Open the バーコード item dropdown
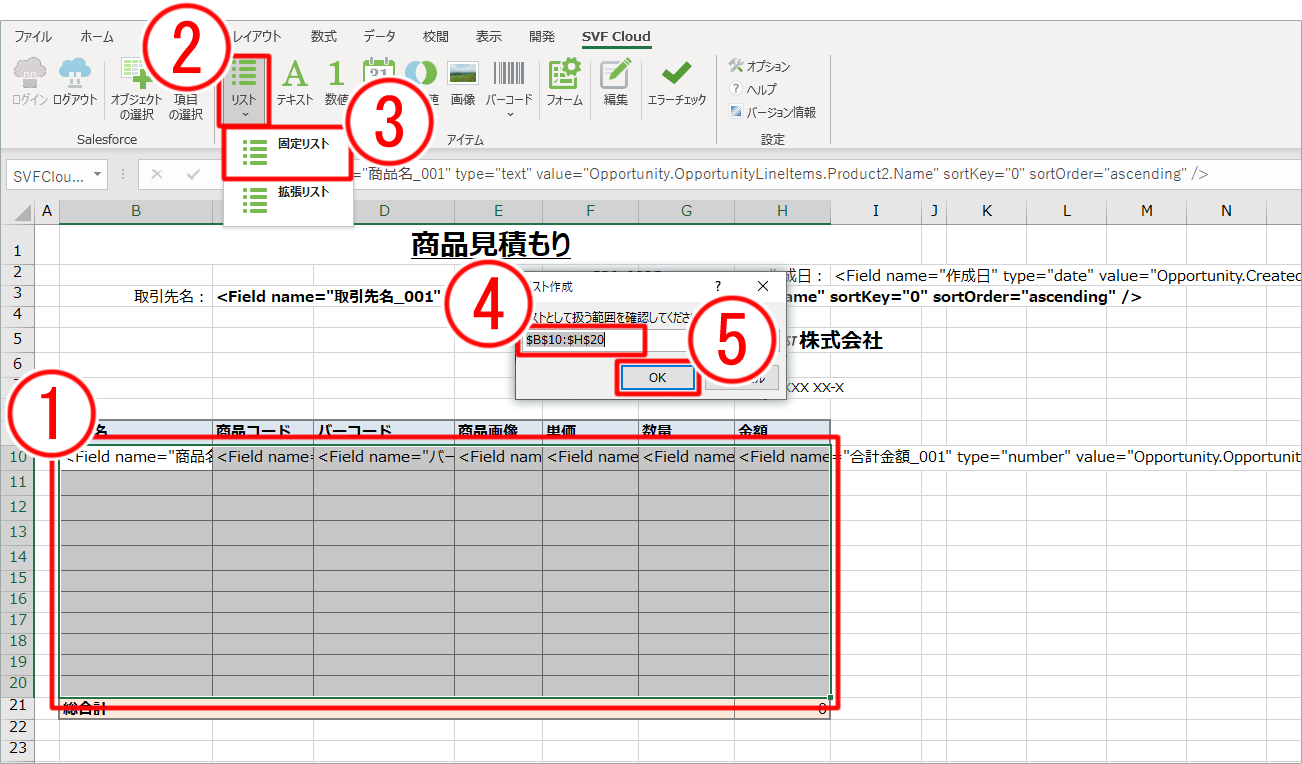This screenshot has height=764, width=1302. [509, 88]
